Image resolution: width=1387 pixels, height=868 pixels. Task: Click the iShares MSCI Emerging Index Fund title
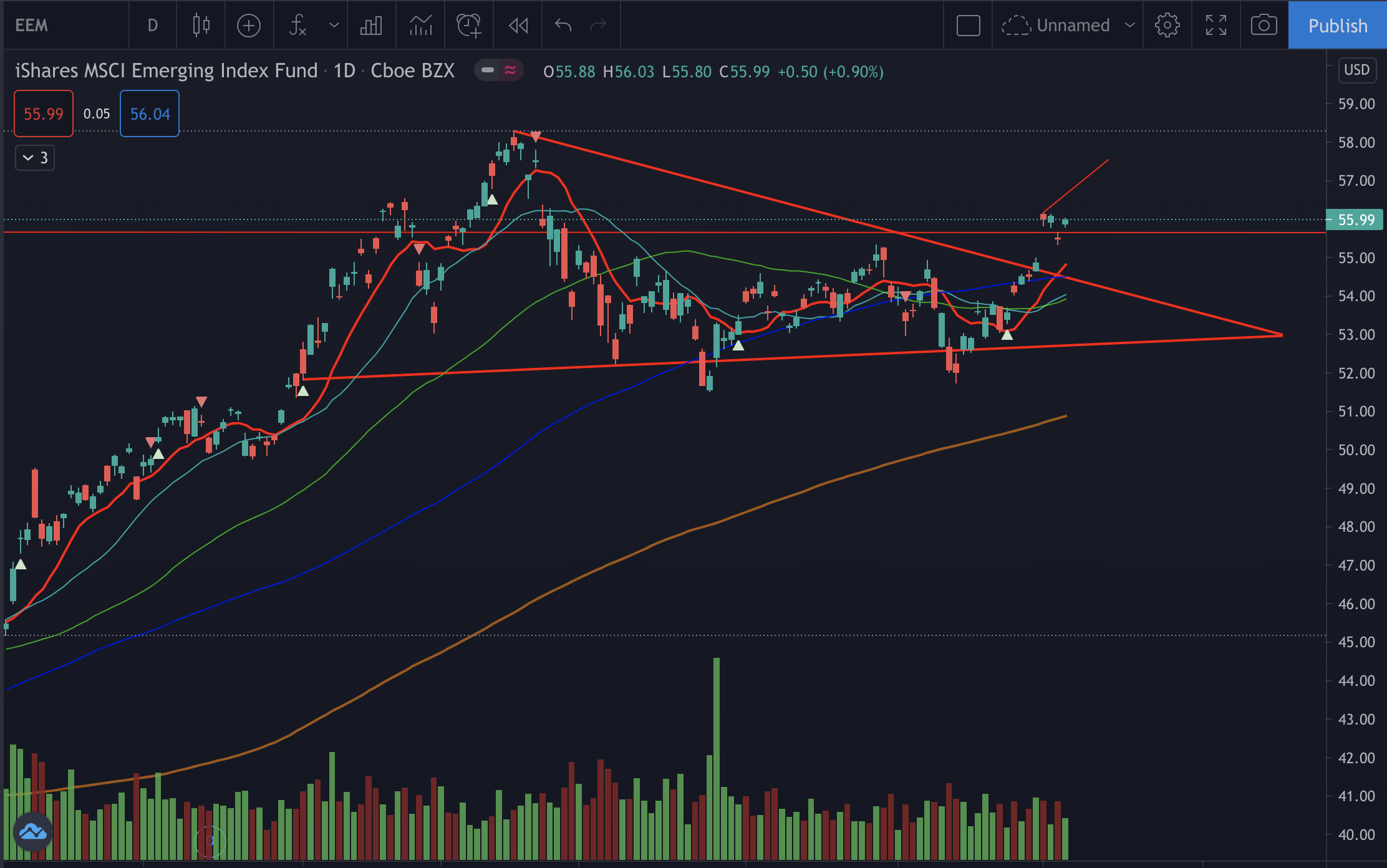tap(167, 71)
